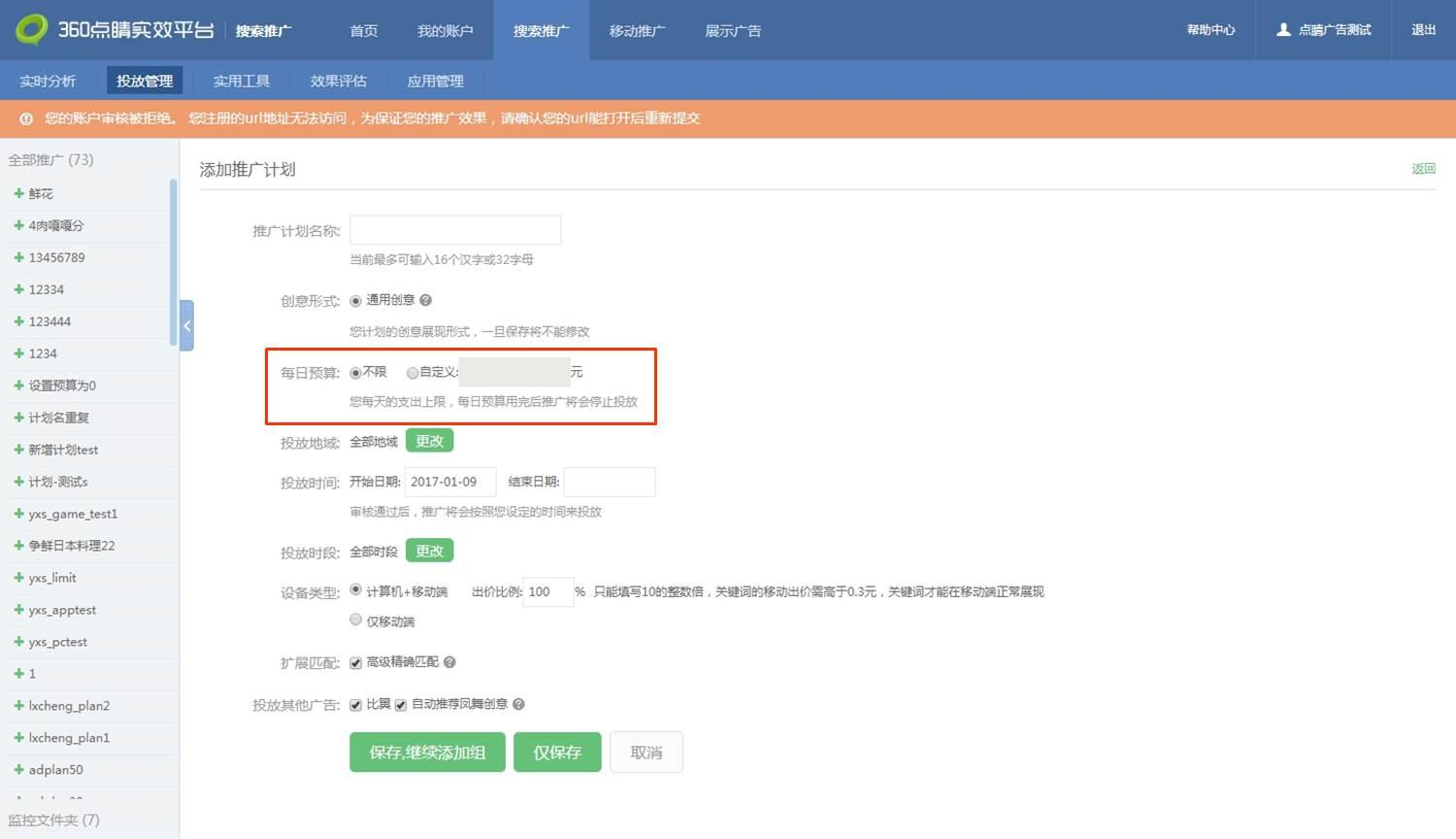Select the 自定义 daily budget radio
The height and width of the screenshot is (839, 1456).
[413, 373]
